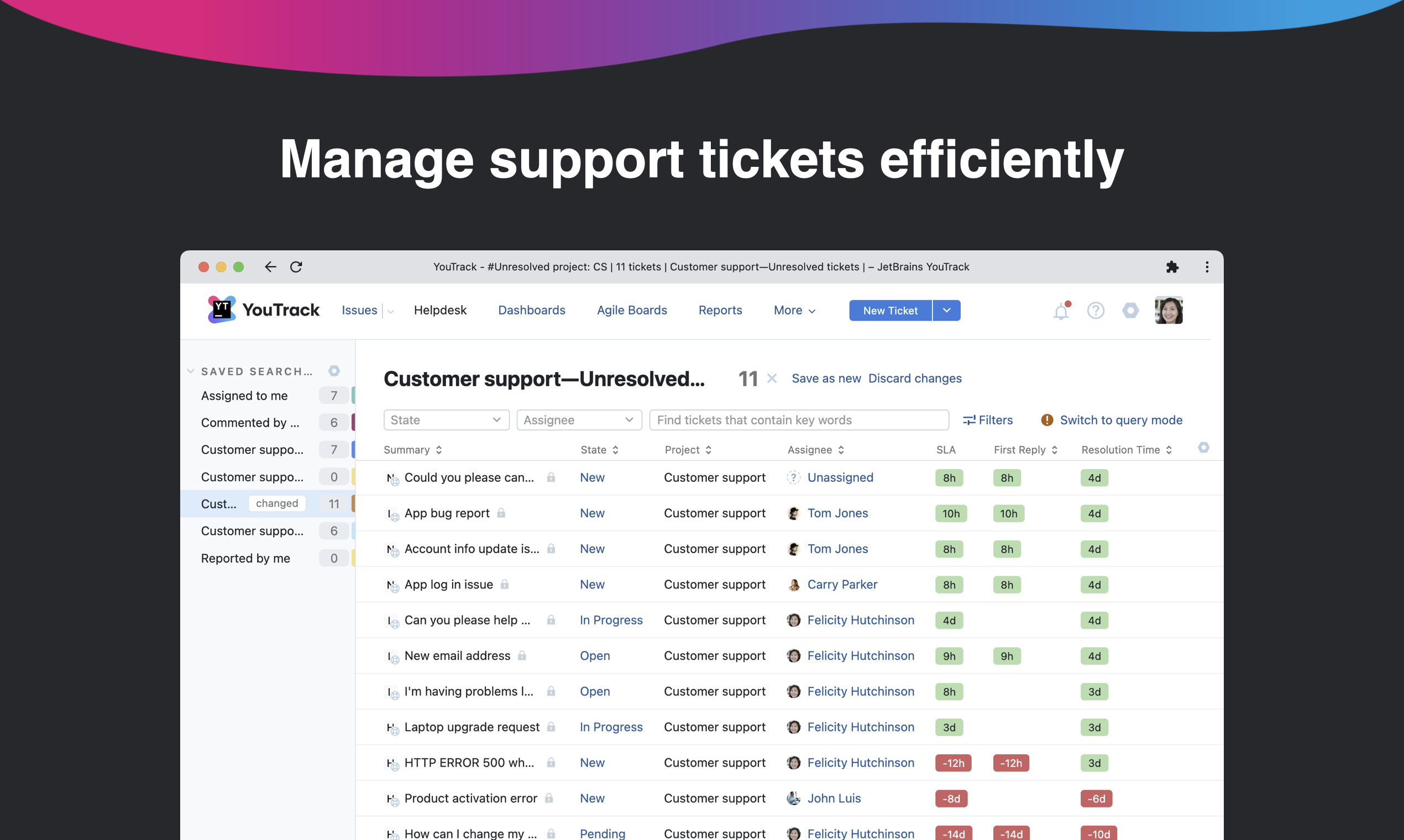This screenshot has height=840, width=1404.
Task: Click the browser back arrow
Action: (271, 266)
